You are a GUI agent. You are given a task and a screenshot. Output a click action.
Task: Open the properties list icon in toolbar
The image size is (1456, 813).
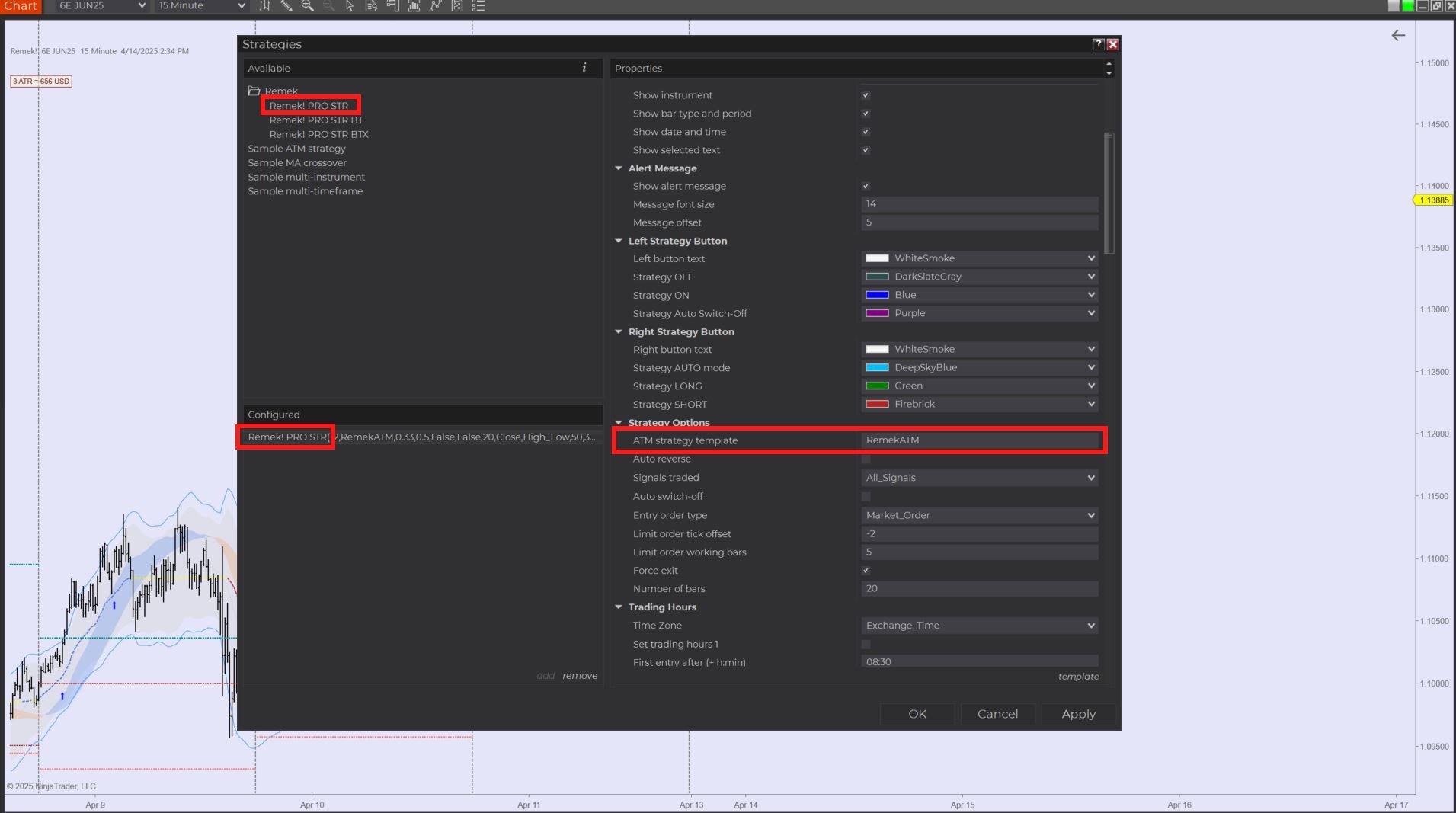tap(478, 6)
